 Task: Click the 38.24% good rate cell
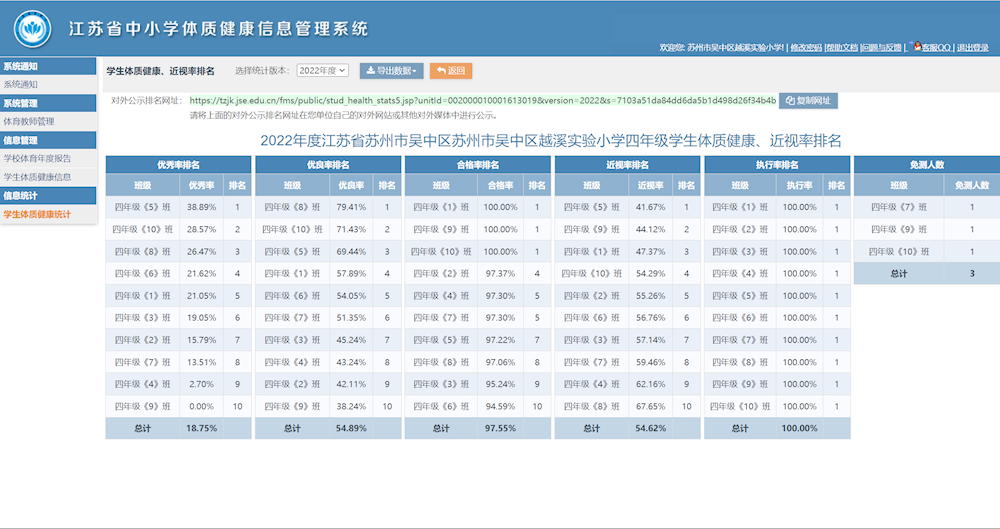351,406
